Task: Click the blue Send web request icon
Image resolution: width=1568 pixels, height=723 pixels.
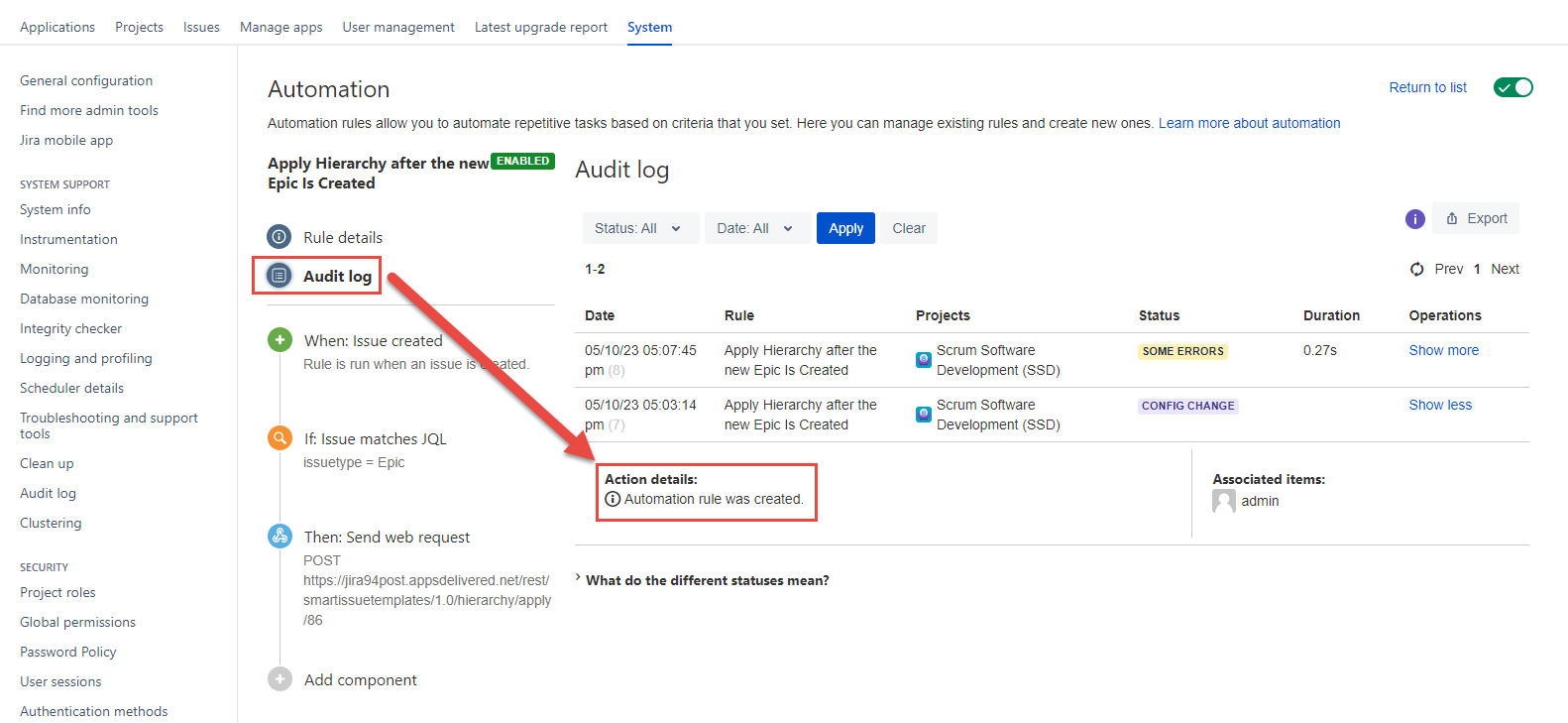Action: click(x=280, y=537)
